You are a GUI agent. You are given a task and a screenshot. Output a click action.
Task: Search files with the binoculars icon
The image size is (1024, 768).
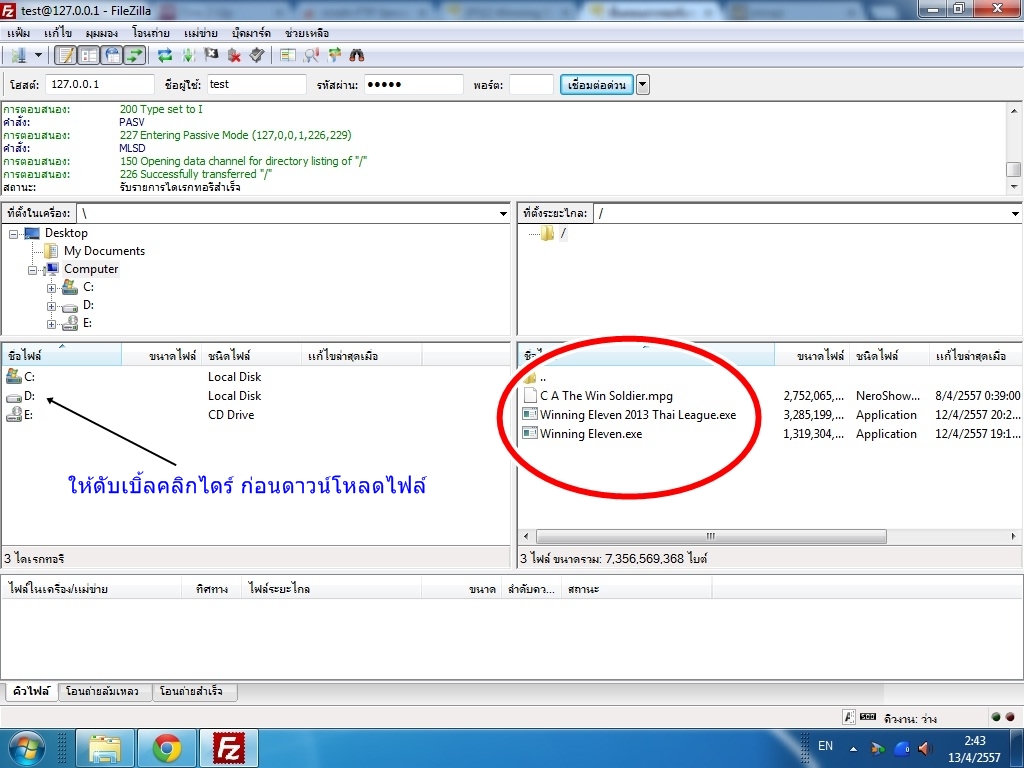[x=357, y=56]
